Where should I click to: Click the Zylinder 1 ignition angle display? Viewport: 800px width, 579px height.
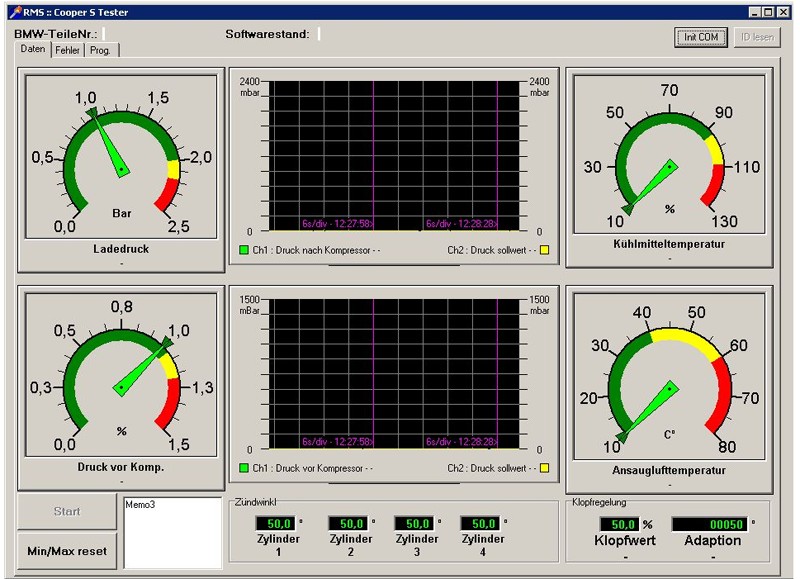274,523
